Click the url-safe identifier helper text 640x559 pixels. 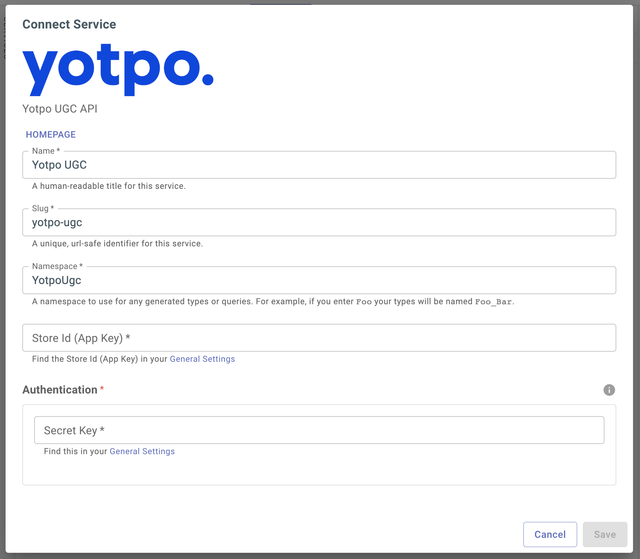[117, 244]
